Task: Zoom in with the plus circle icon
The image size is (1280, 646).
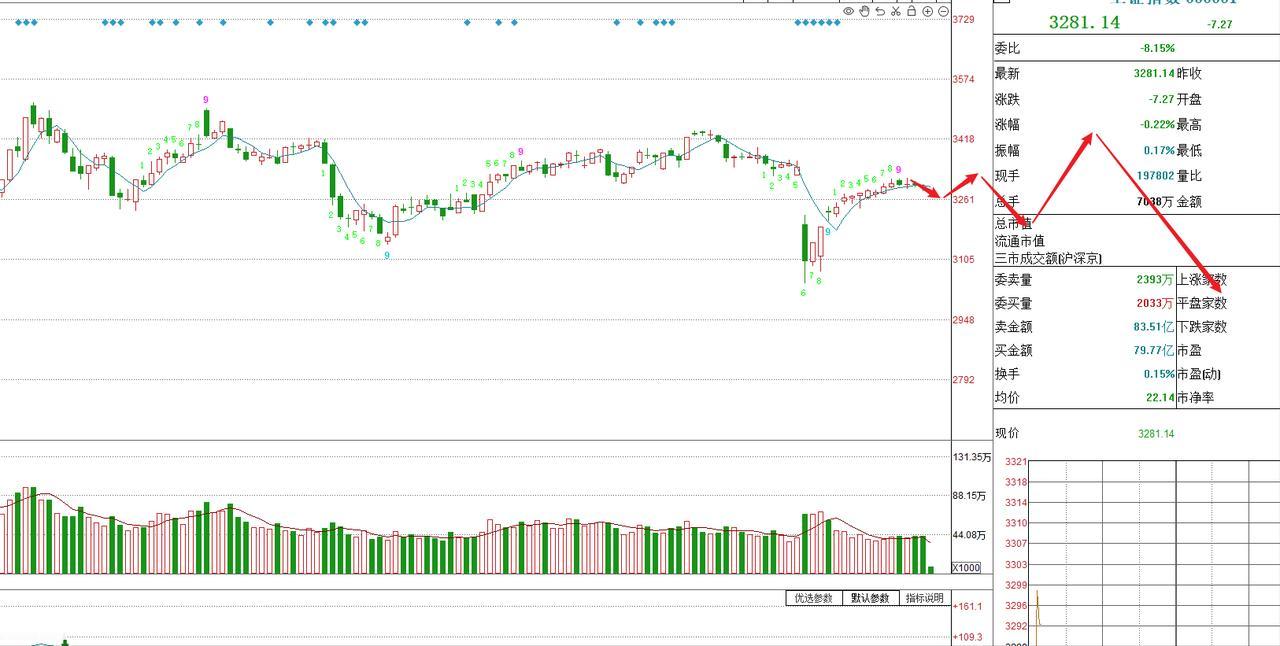Action: (927, 11)
